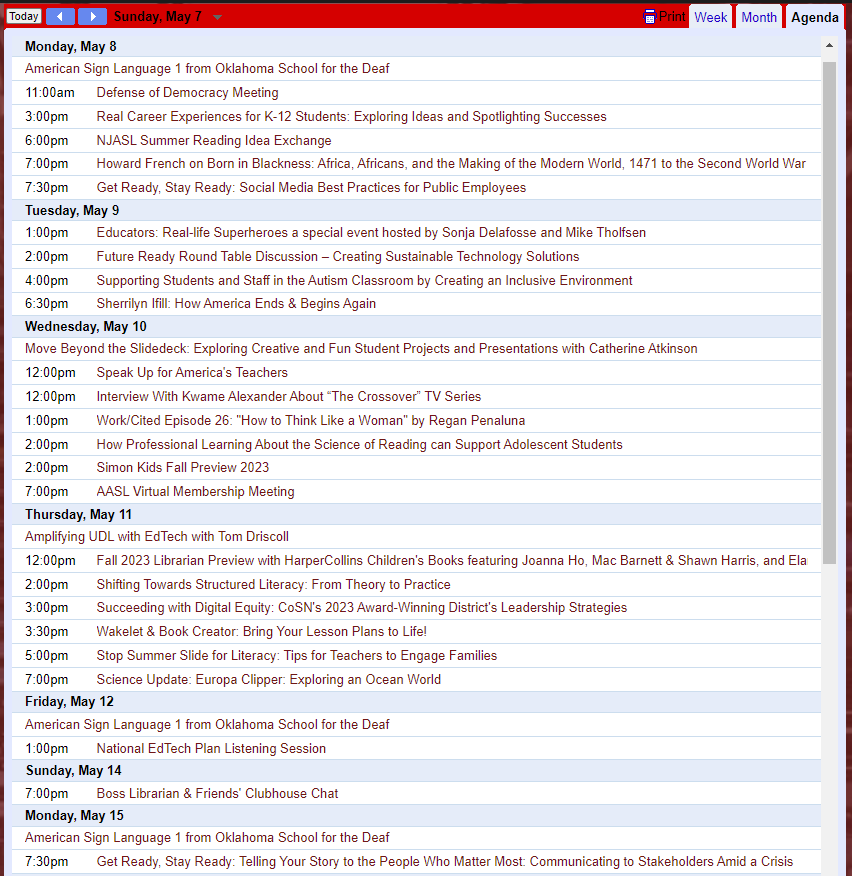The width and height of the screenshot is (852, 876).
Task: Open AASL Virtual Membership Meeting
Action: point(196,492)
